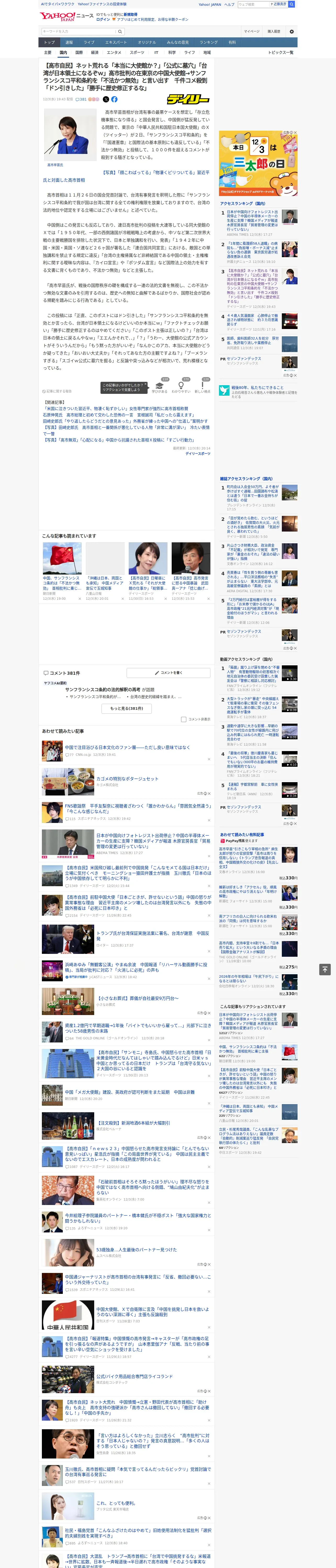Image resolution: width=336 pixels, height=1568 pixels.
Task: Open article 中国「メガ大使館」建設、英政府が認可判断
Action: coord(130,1092)
